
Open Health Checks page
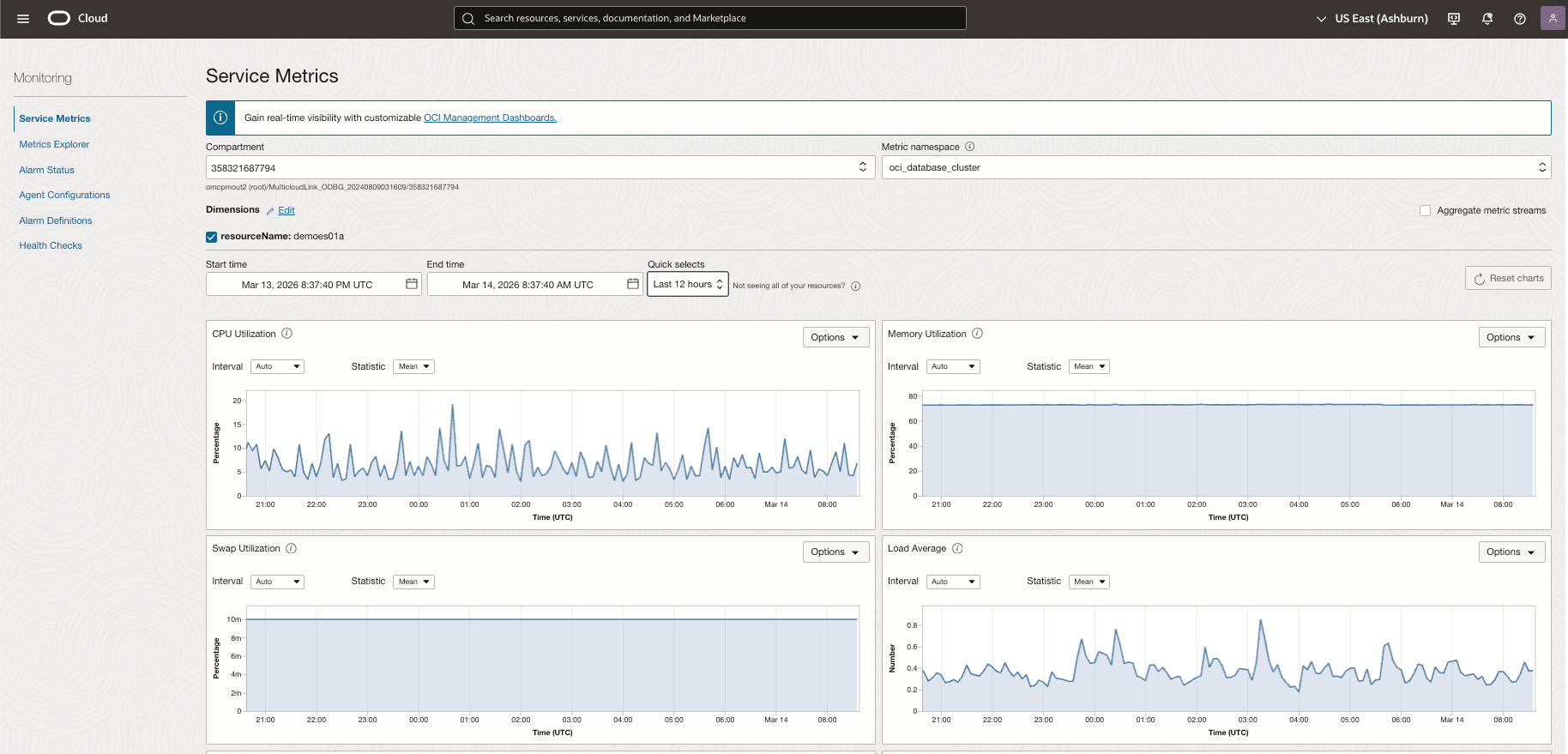click(51, 245)
